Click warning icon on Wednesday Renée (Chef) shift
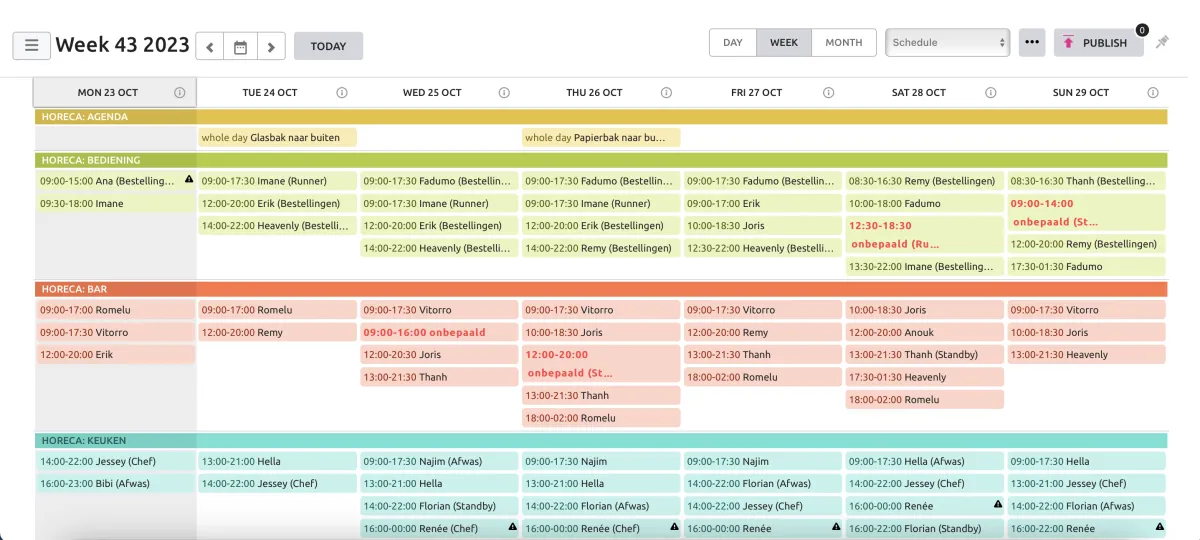1200x540 pixels. point(512,527)
